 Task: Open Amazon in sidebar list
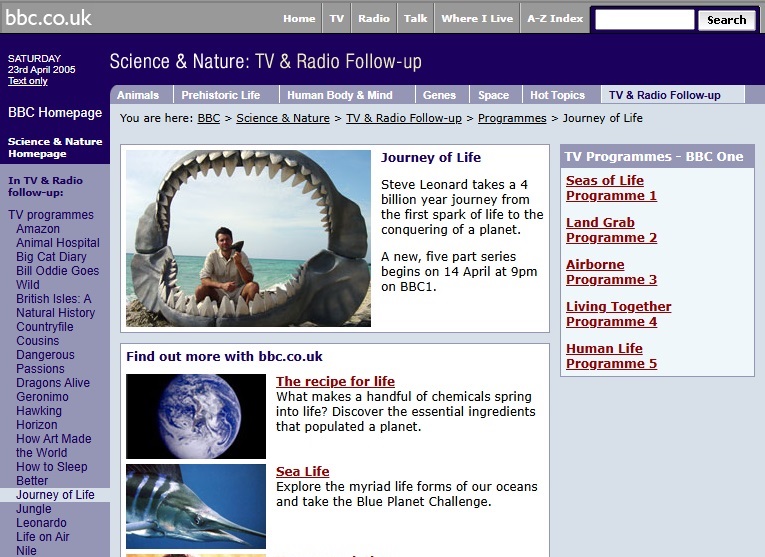38,229
